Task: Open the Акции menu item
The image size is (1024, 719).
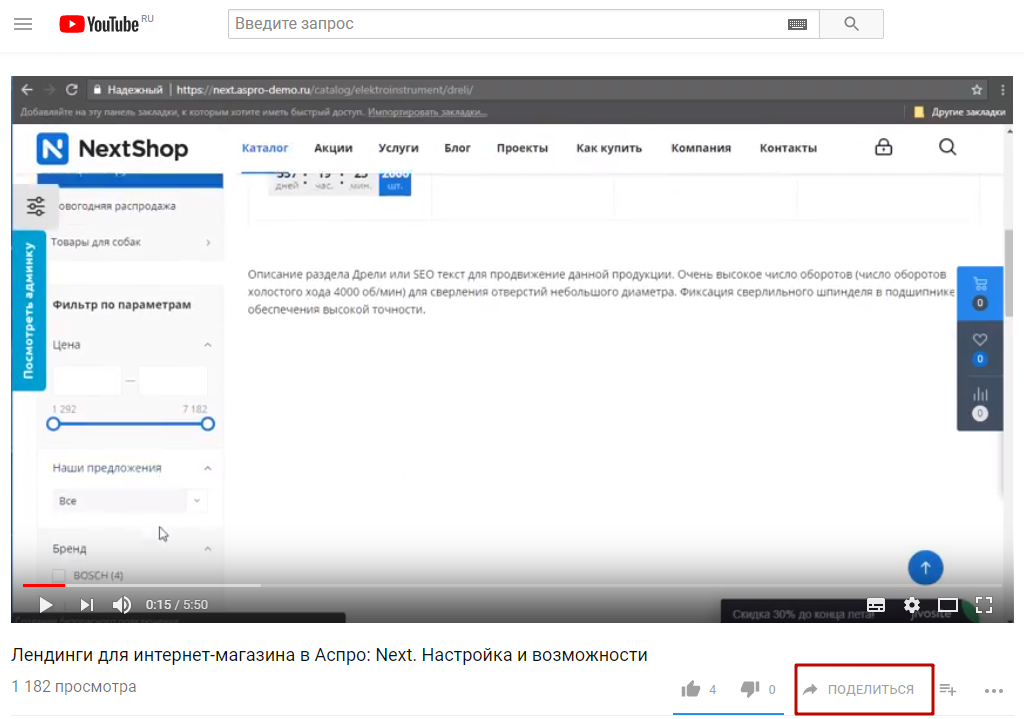Action: click(333, 148)
